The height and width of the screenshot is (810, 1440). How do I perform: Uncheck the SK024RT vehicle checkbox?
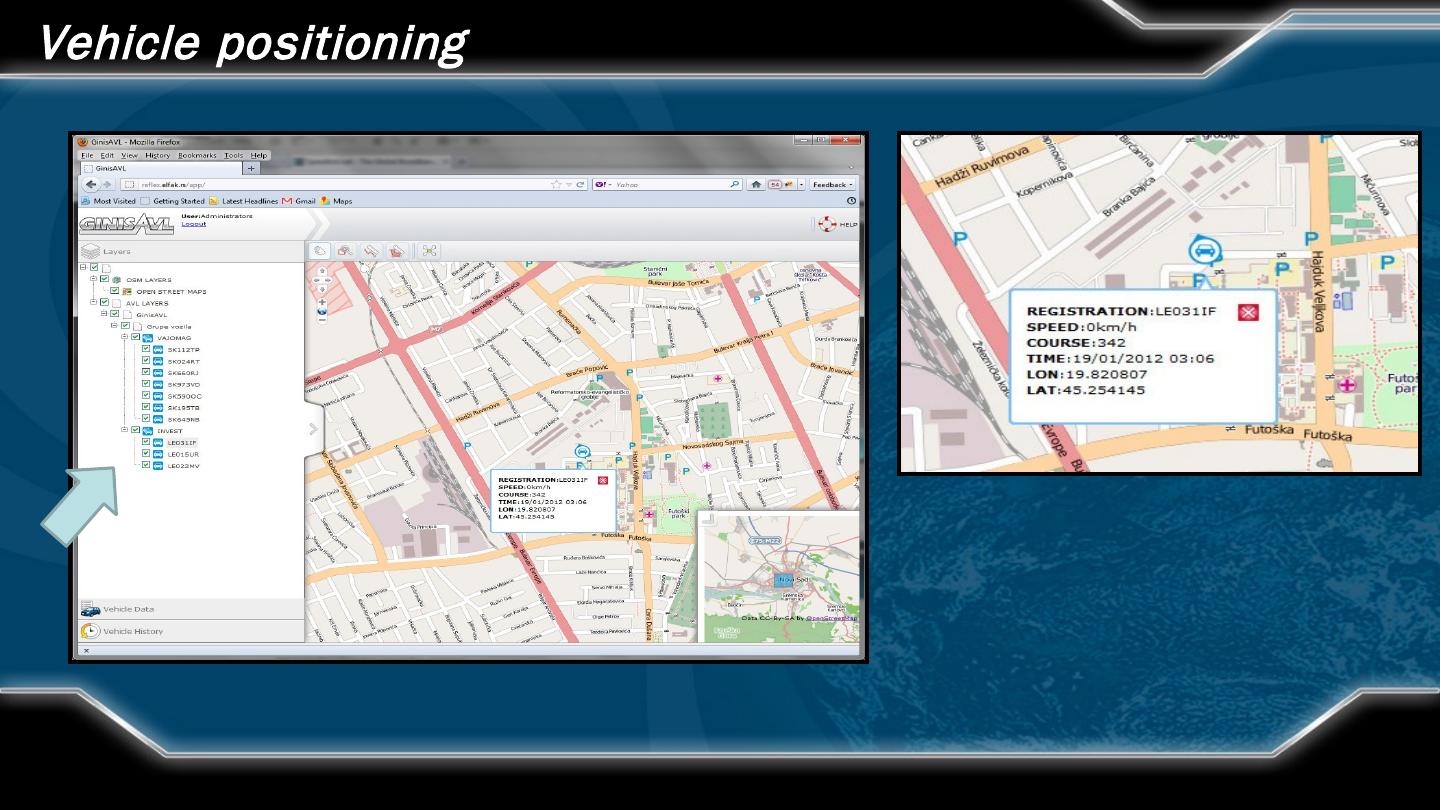(x=146, y=361)
